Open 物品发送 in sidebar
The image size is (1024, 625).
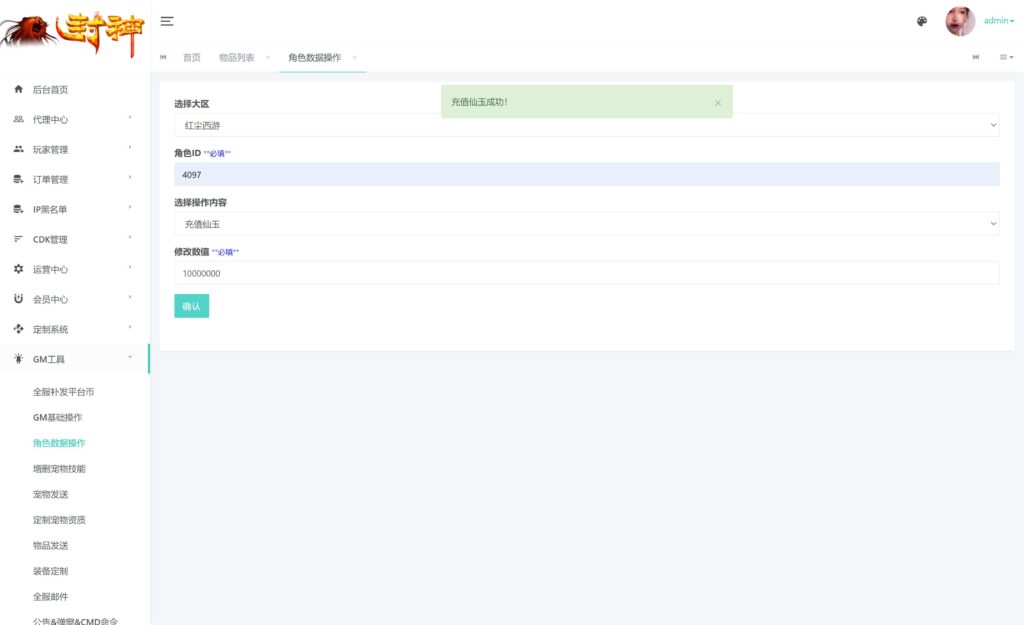point(50,546)
